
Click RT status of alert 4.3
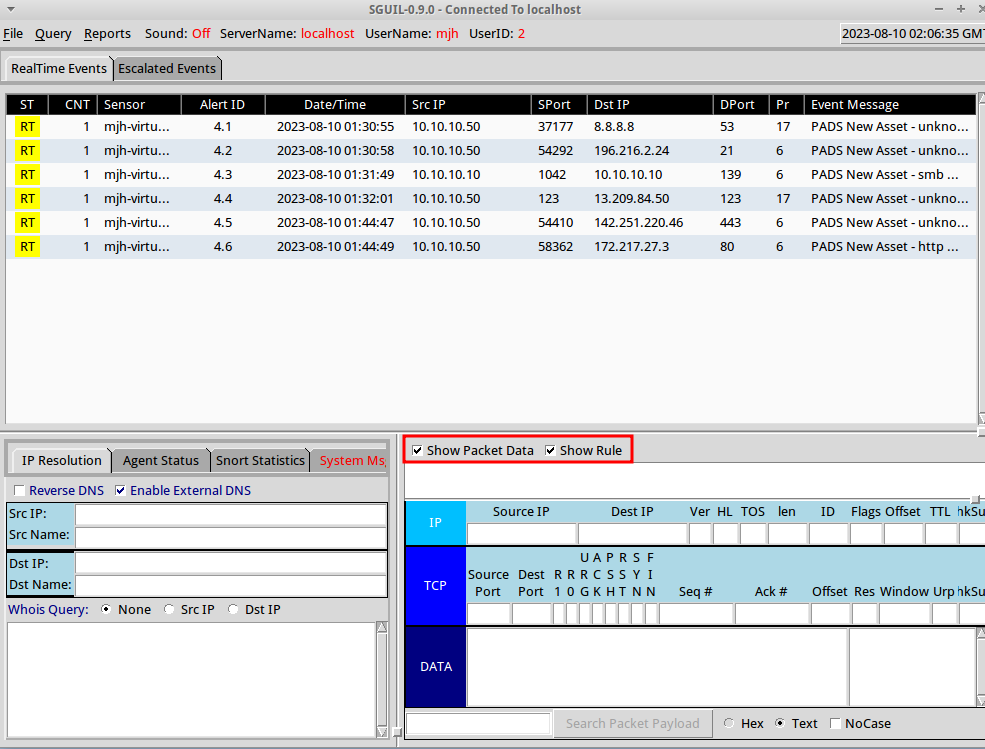pyautogui.click(x=27, y=175)
